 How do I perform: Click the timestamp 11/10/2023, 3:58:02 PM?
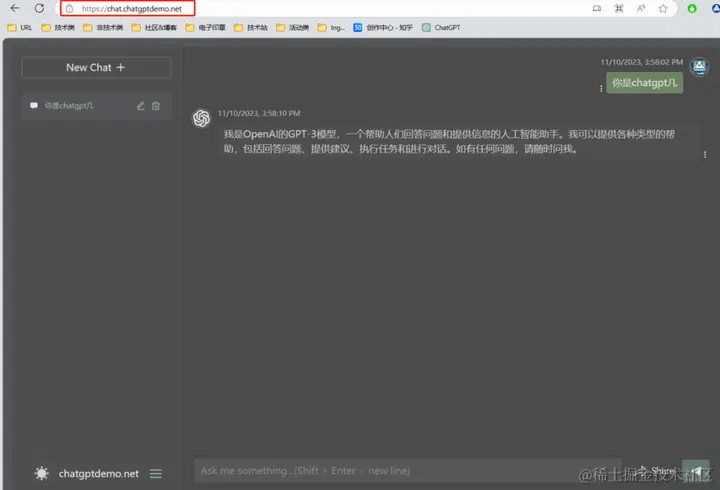[641, 62]
